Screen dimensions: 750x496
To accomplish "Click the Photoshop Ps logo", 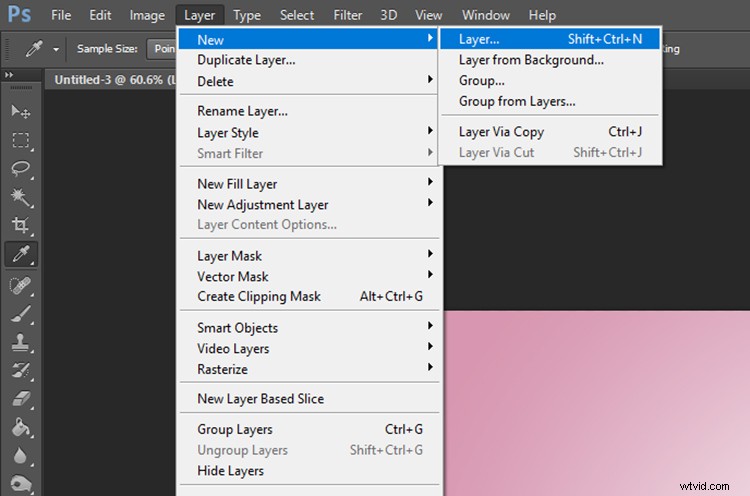I will (20, 14).
